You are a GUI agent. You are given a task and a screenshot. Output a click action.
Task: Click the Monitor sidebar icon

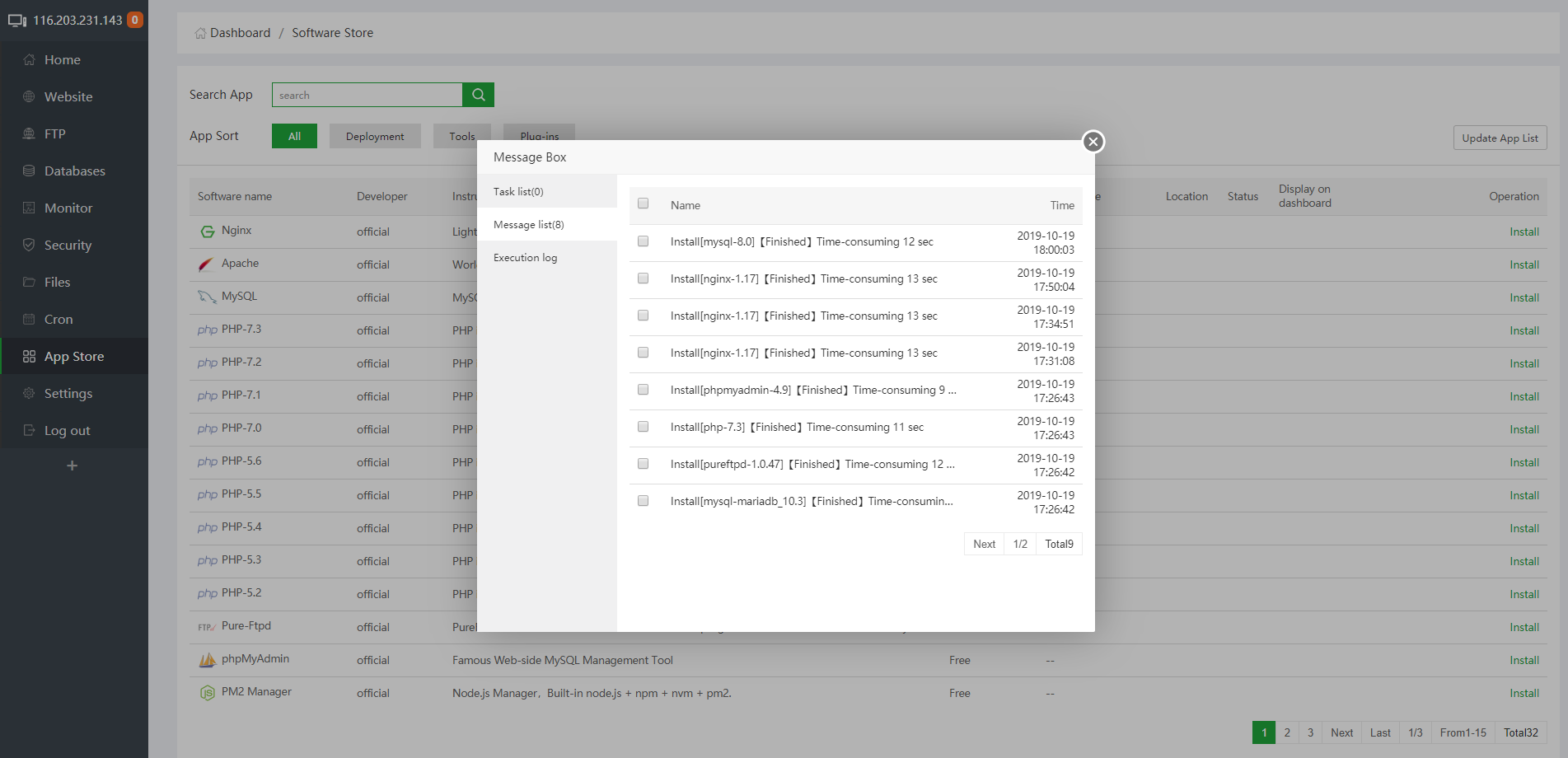click(30, 208)
